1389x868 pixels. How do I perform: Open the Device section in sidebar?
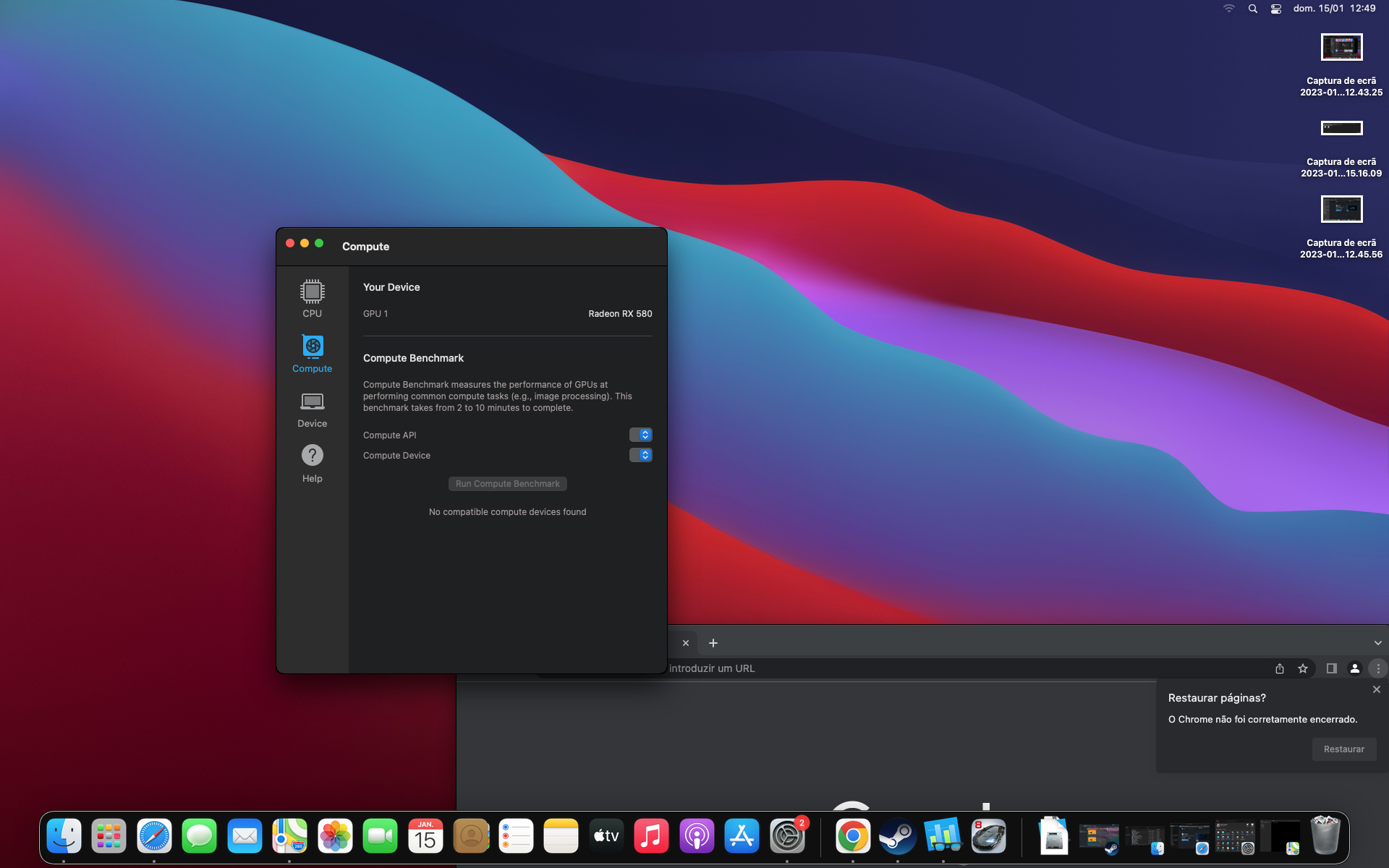[x=312, y=409]
